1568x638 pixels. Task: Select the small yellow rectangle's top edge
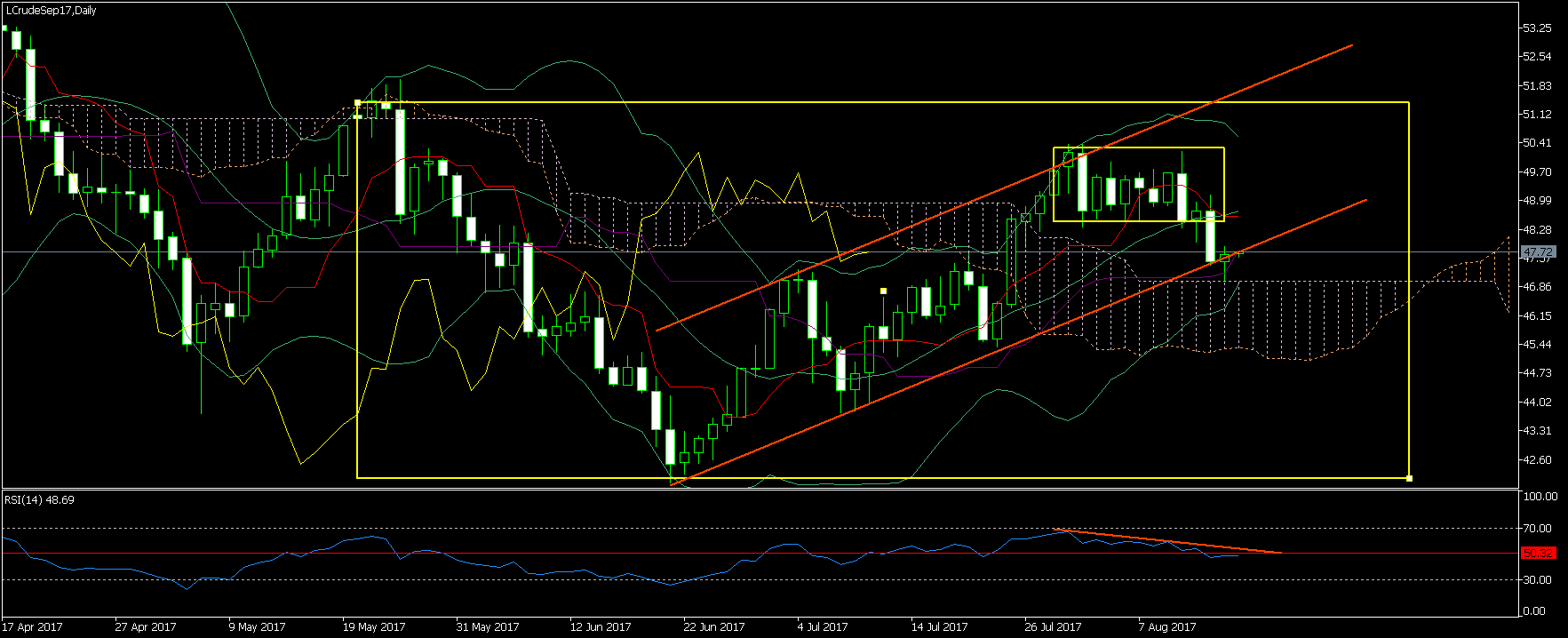coord(1139,148)
